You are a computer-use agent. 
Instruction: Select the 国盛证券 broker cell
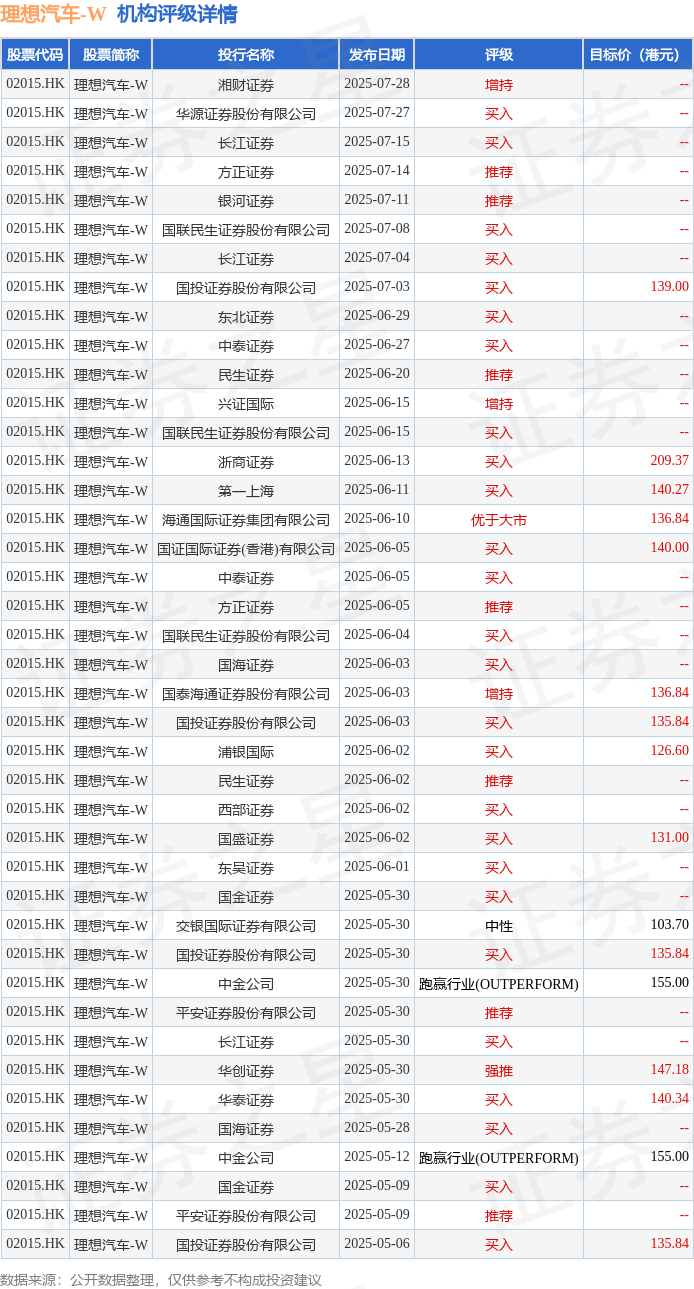point(246,839)
